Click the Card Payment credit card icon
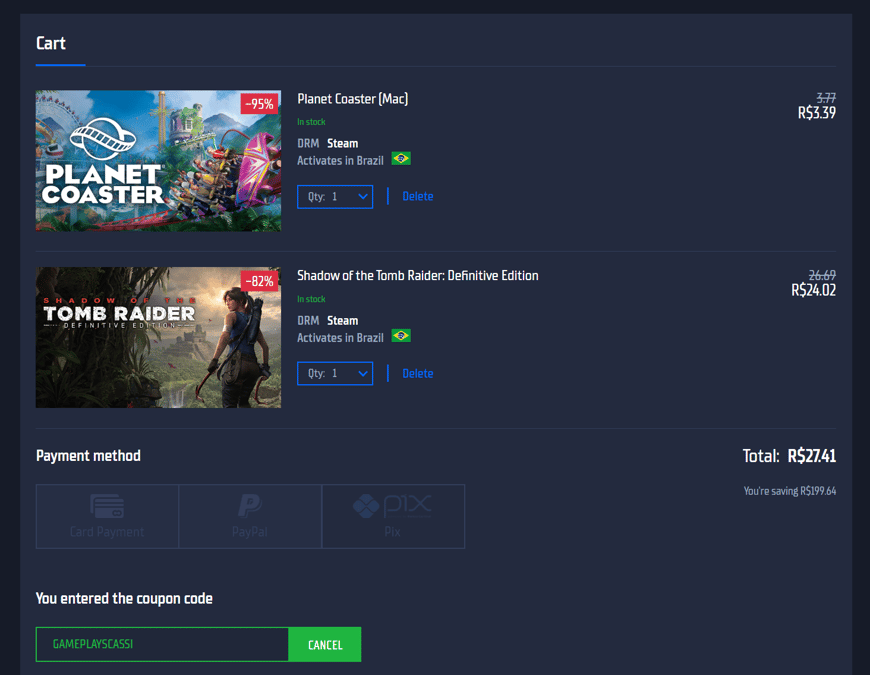Image resolution: width=870 pixels, height=675 pixels. click(107, 506)
